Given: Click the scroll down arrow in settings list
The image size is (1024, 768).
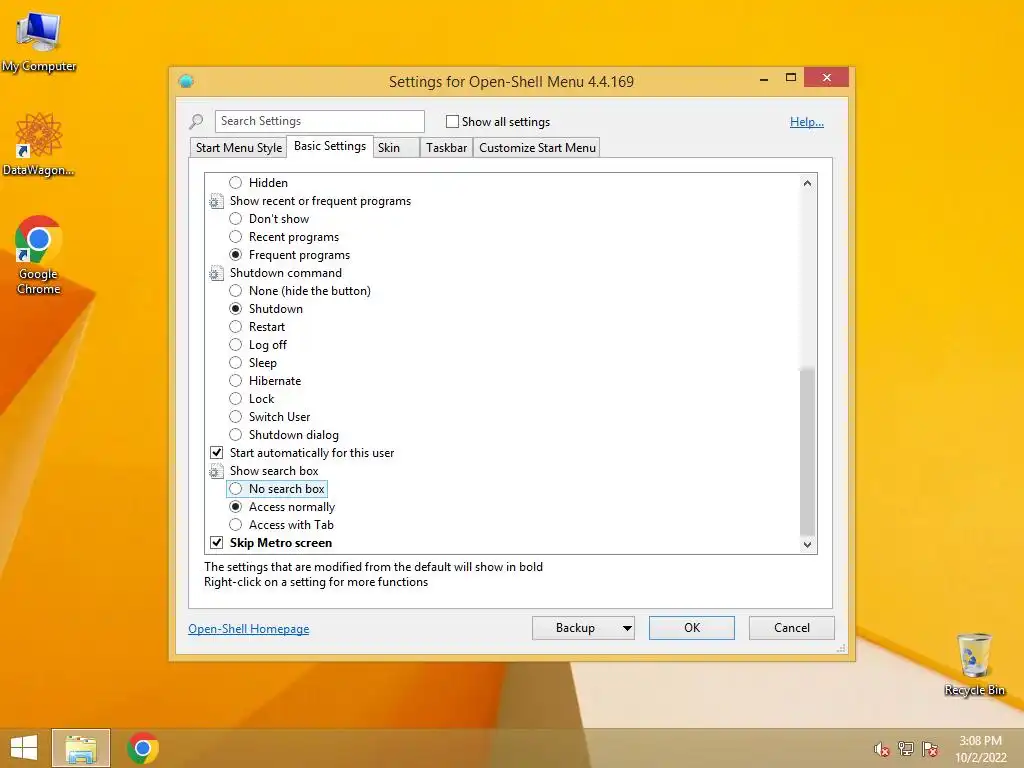Looking at the screenshot, I should coord(807,545).
